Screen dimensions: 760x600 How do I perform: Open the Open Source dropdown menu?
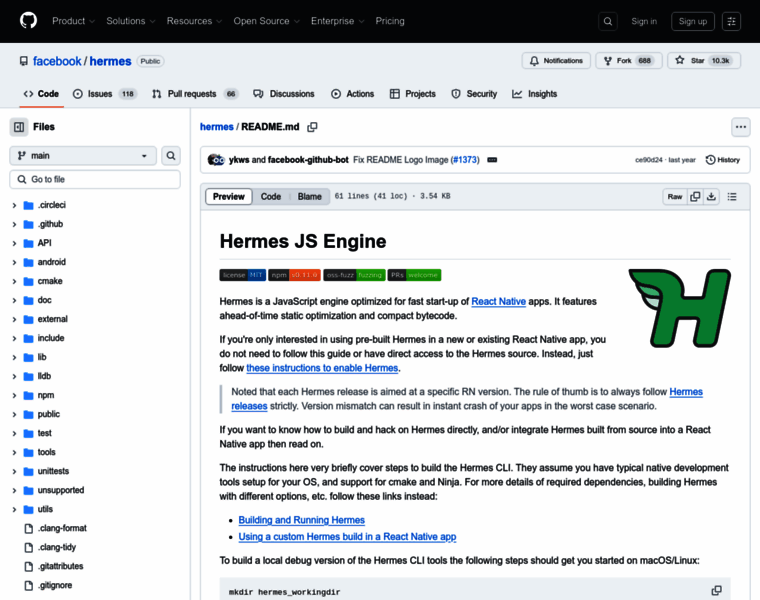click(x=267, y=21)
